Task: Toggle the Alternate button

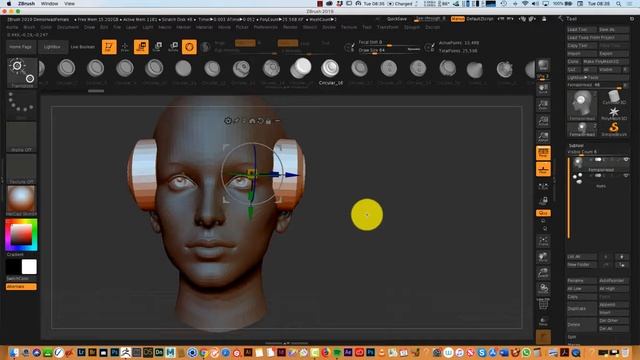Action: (21, 287)
